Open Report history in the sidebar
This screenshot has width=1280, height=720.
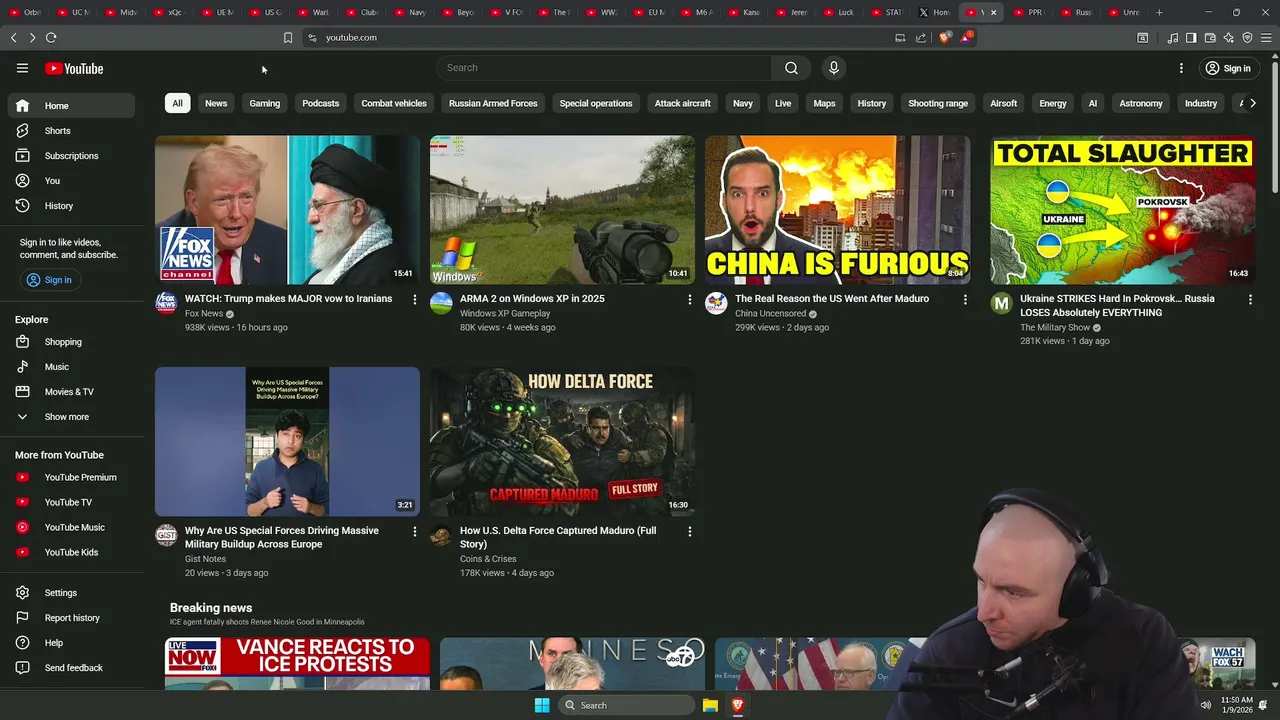[x=71, y=618]
